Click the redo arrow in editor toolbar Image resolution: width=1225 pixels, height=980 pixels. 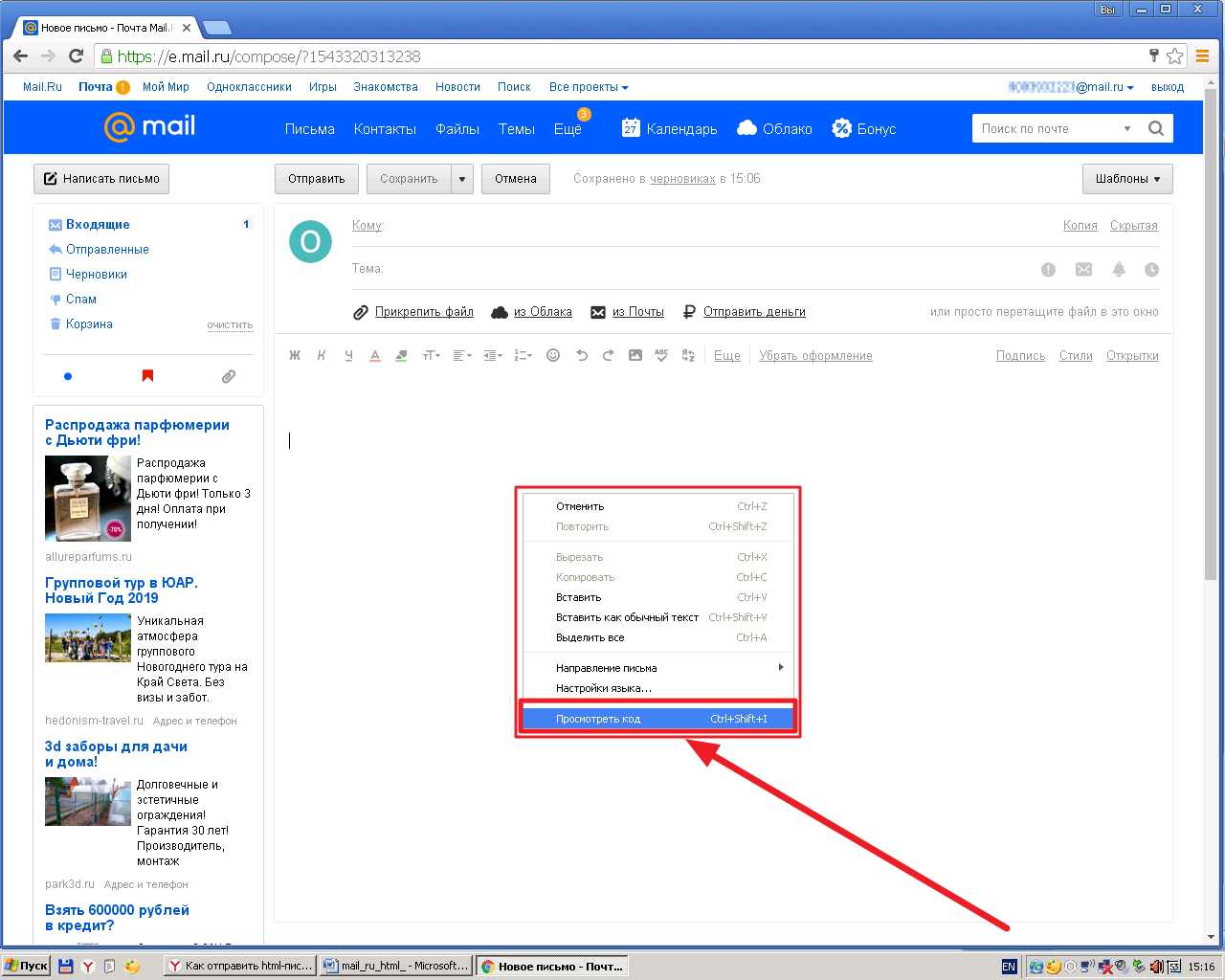608,355
